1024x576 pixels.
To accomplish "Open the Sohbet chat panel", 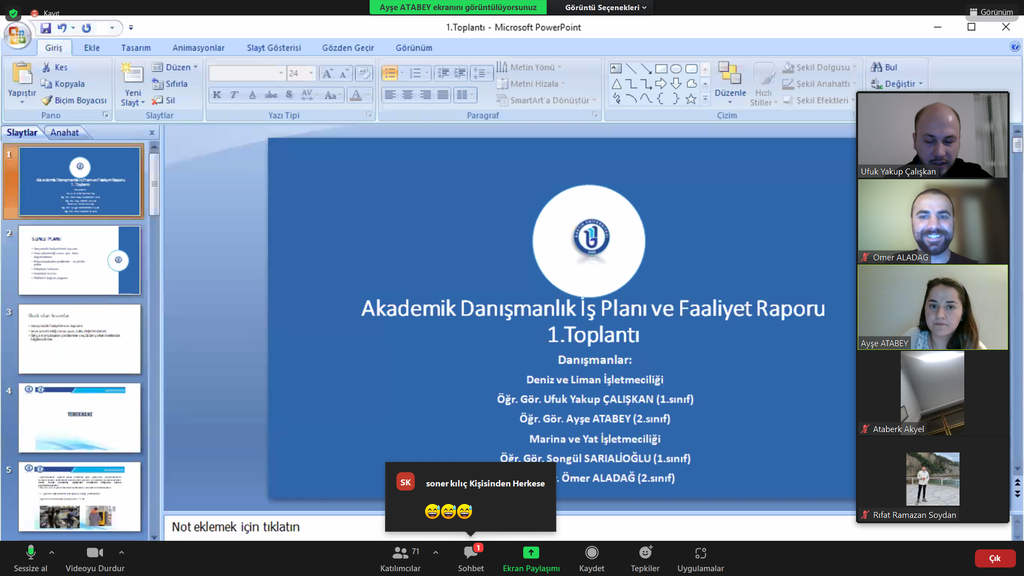I will (470, 559).
